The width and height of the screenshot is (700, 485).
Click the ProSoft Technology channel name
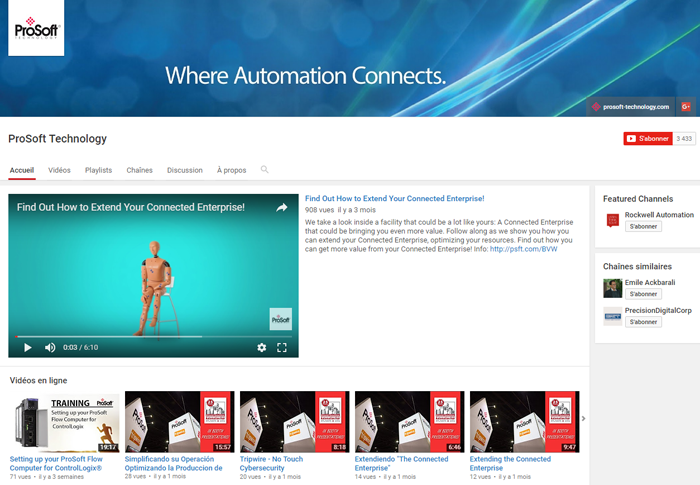tap(58, 139)
